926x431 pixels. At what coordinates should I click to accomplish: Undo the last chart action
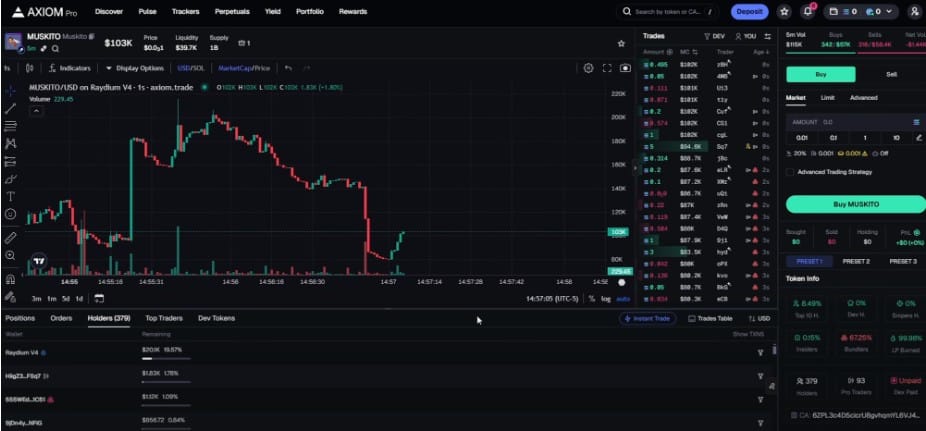click(288, 68)
